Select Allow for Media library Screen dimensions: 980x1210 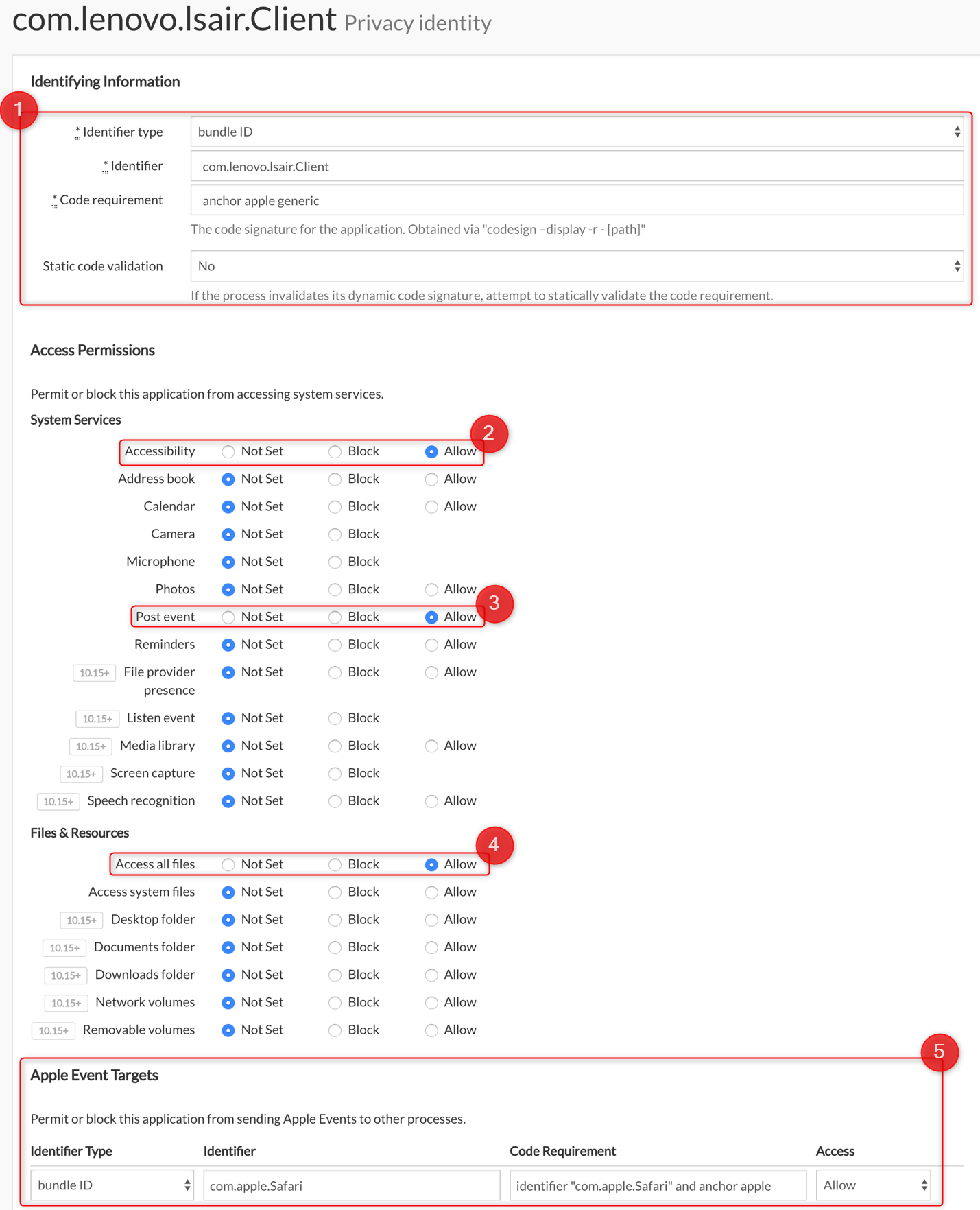coord(431,746)
